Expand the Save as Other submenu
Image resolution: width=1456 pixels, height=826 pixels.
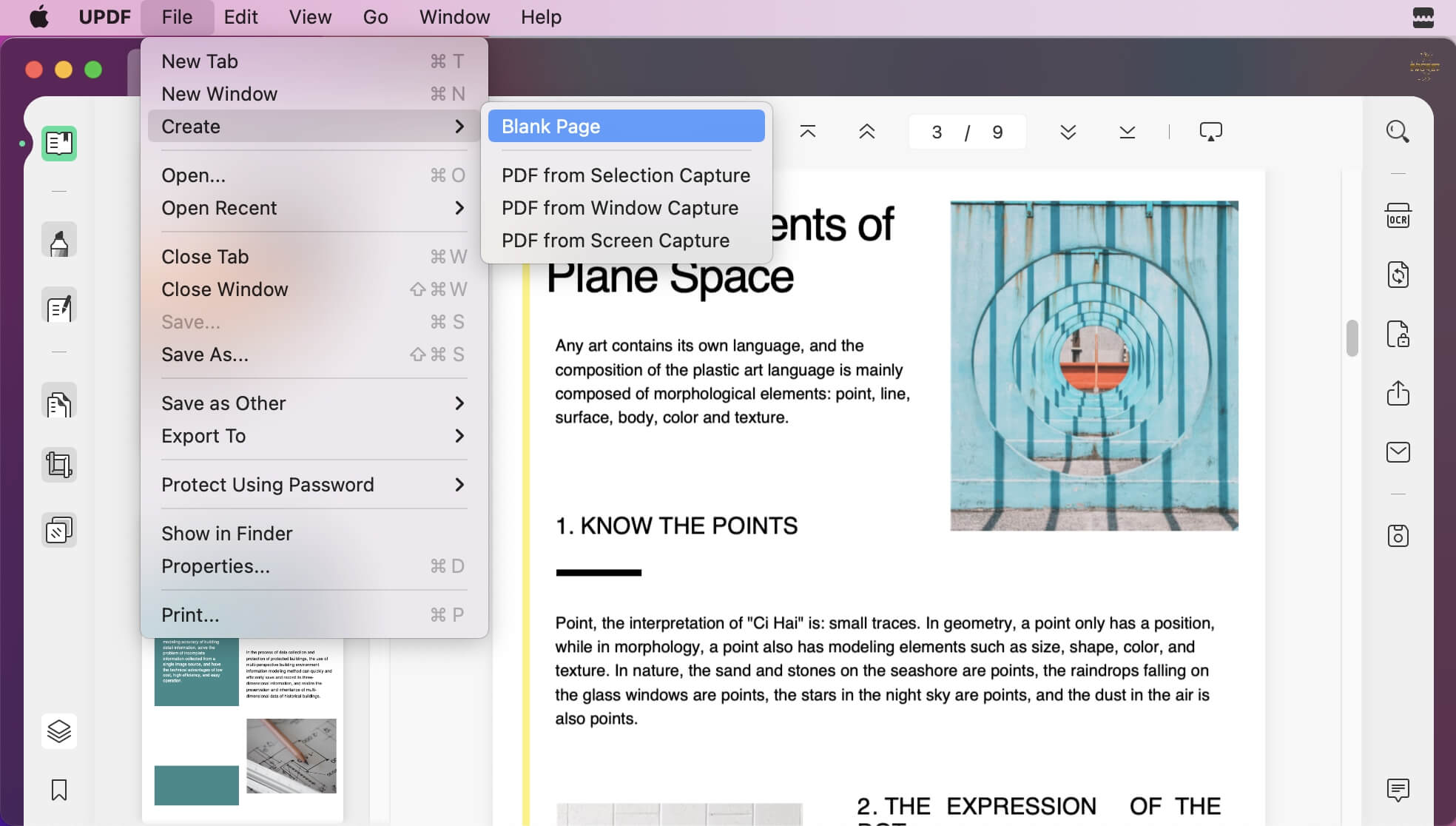click(314, 403)
